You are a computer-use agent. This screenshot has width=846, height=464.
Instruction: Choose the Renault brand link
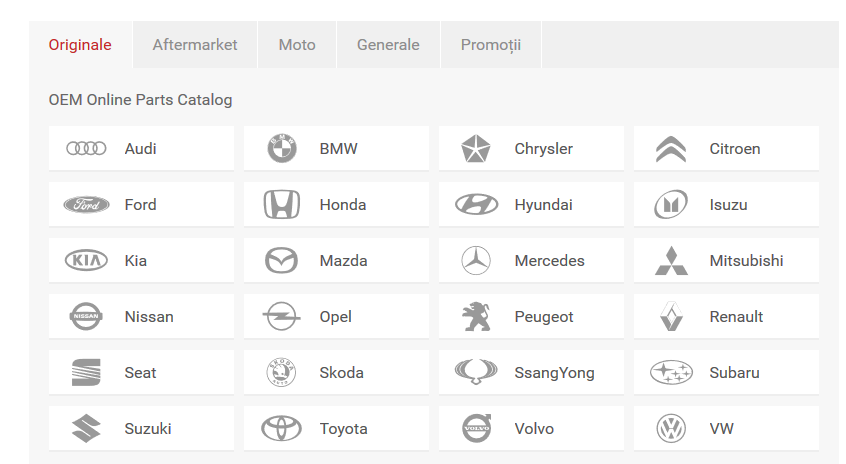point(736,317)
